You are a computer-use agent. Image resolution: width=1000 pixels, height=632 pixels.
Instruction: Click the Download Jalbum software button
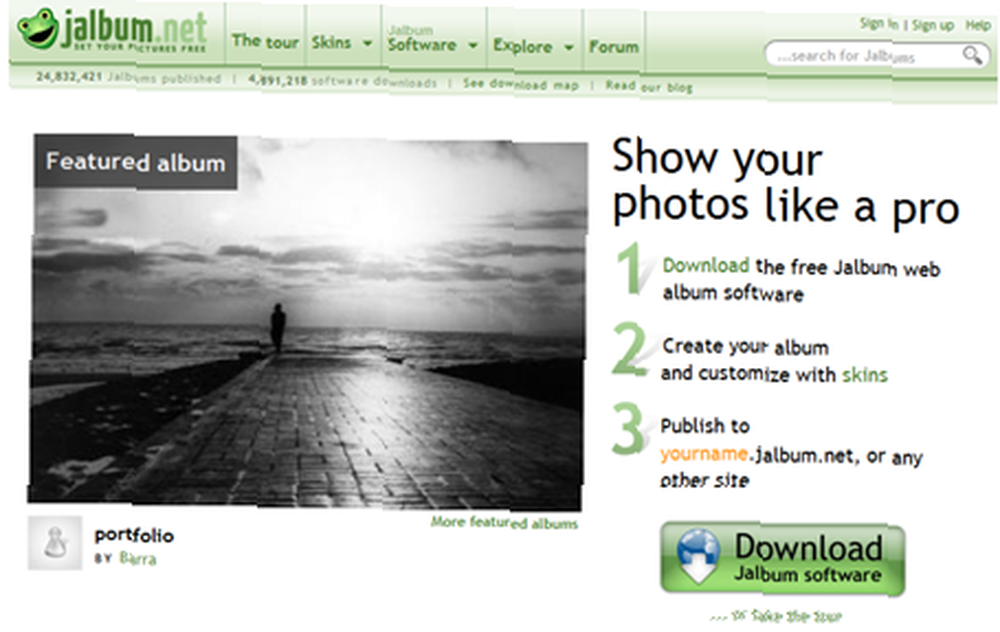click(783, 559)
